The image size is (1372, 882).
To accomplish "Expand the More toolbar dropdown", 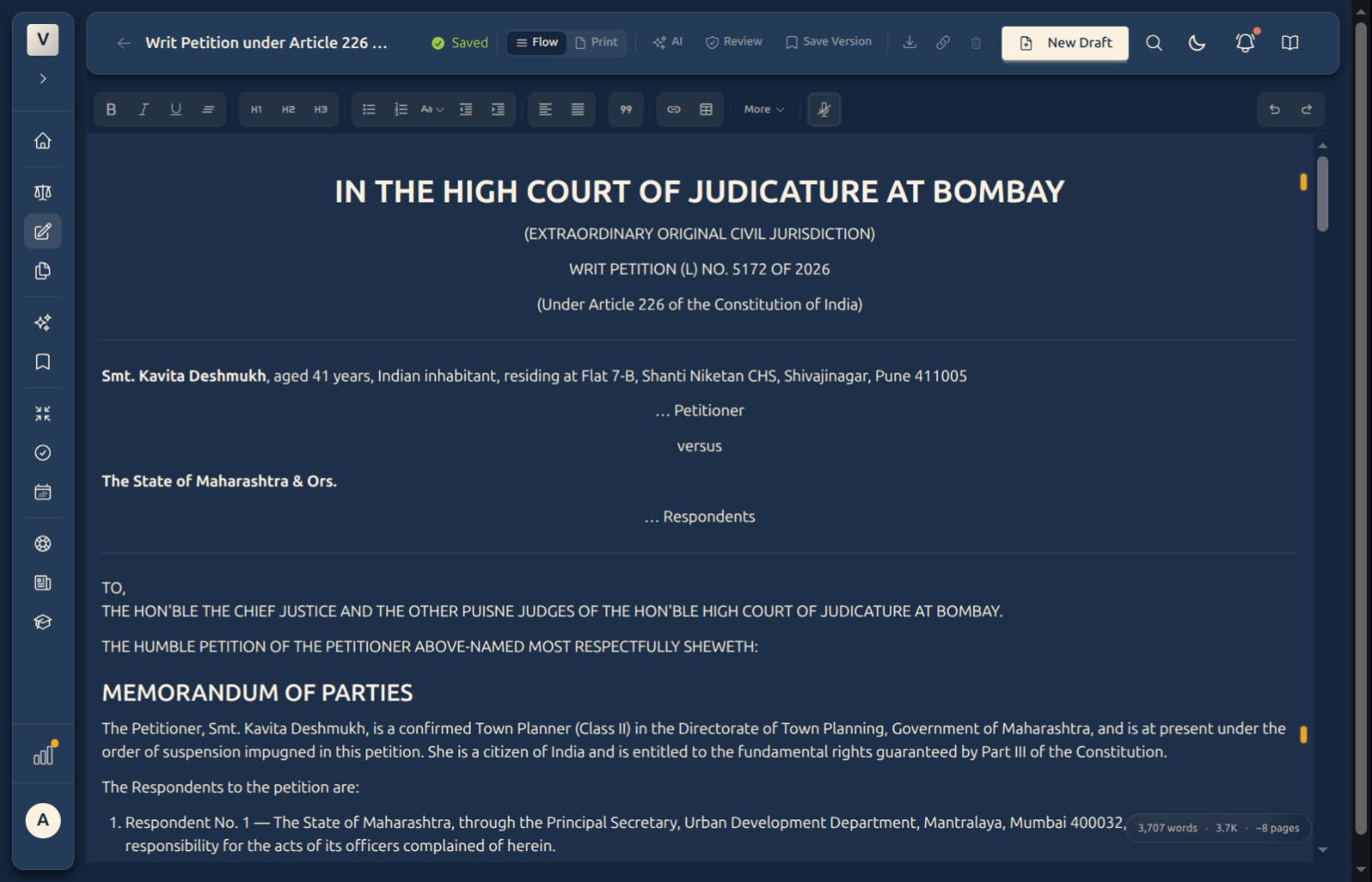I will point(764,110).
